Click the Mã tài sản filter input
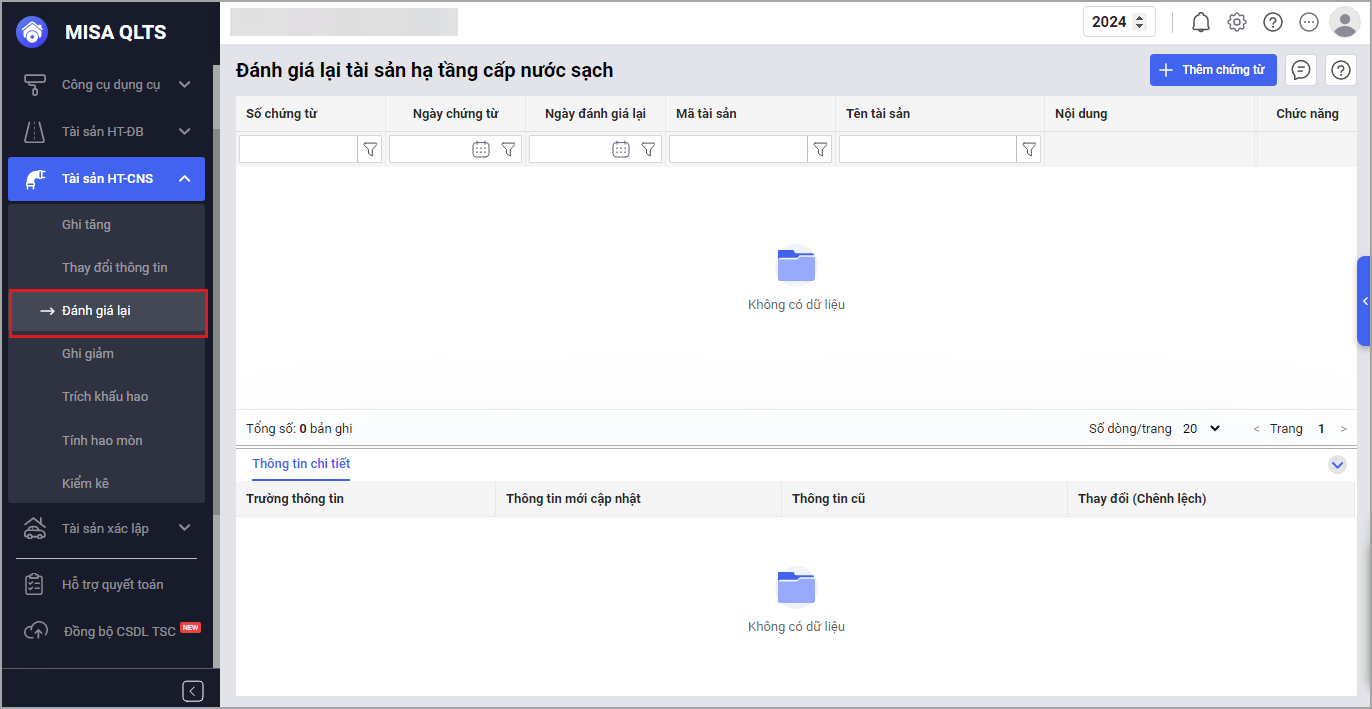The image size is (1372, 709). tap(738, 149)
